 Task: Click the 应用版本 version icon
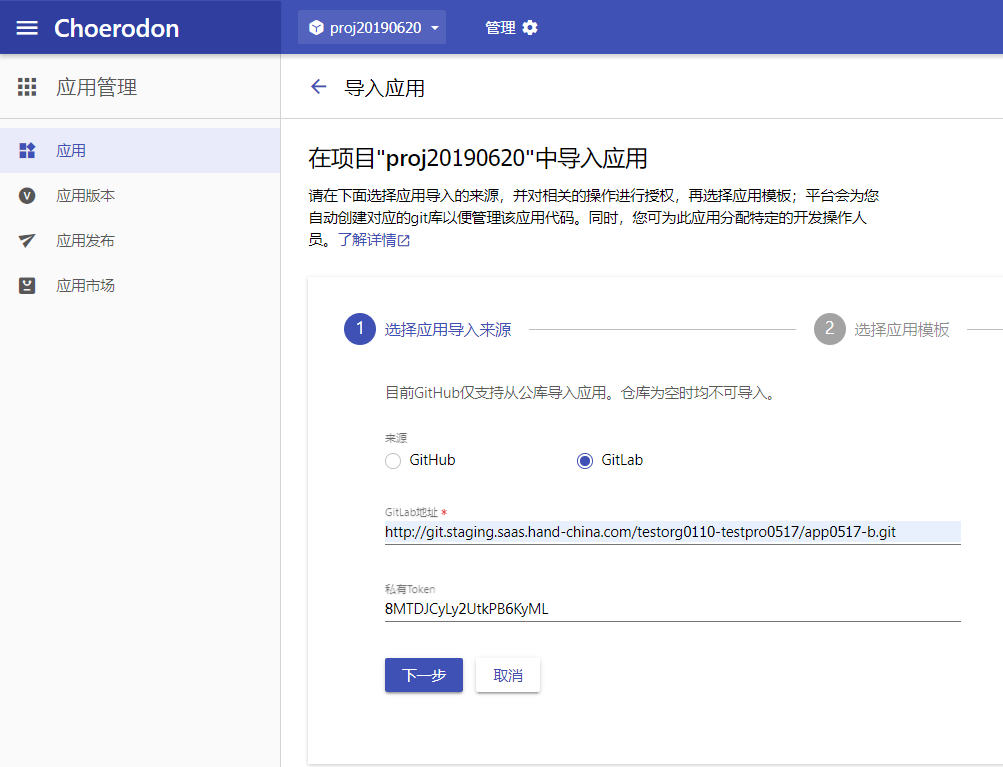click(27, 196)
